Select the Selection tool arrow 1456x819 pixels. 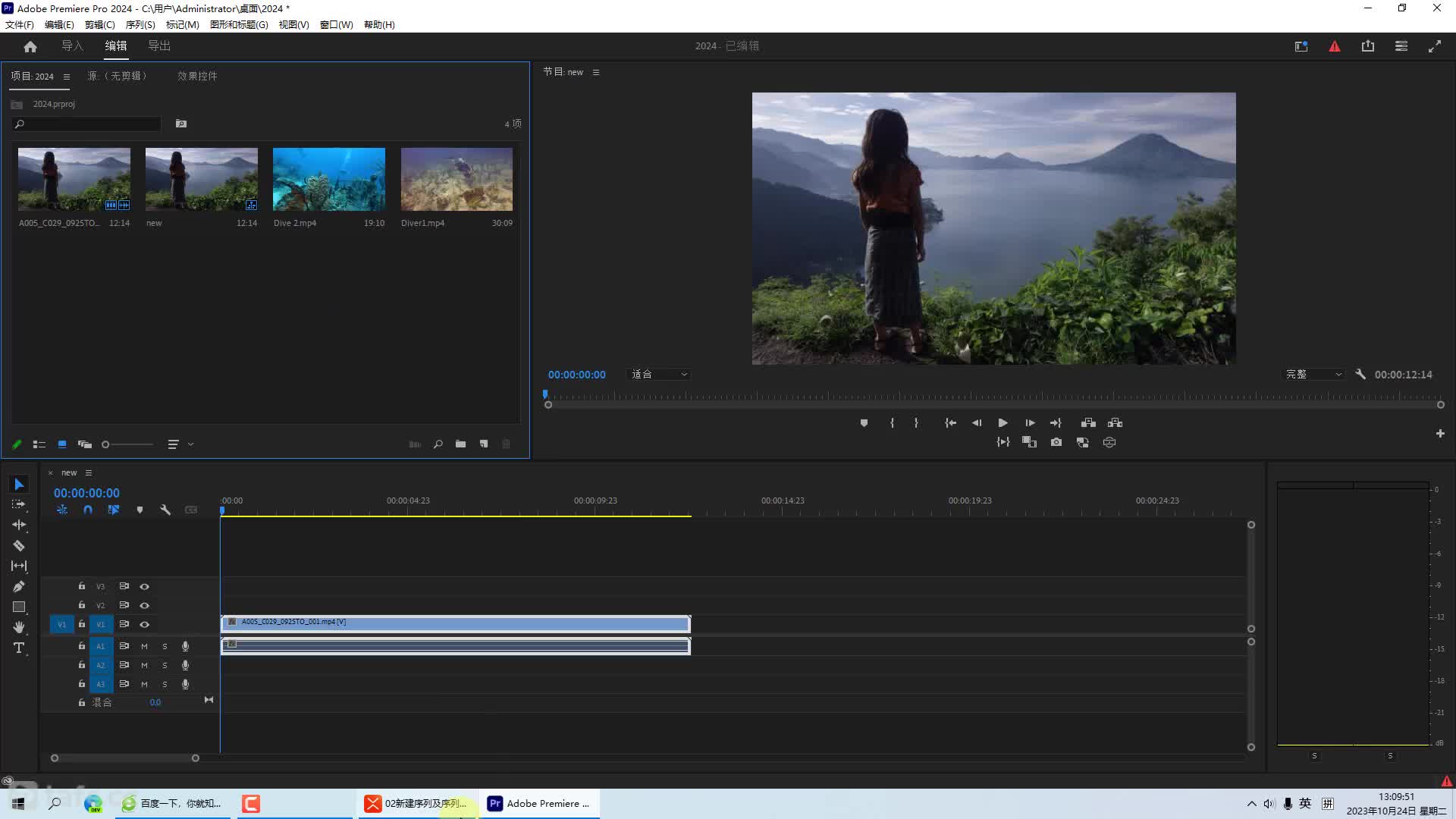(19, 485)
